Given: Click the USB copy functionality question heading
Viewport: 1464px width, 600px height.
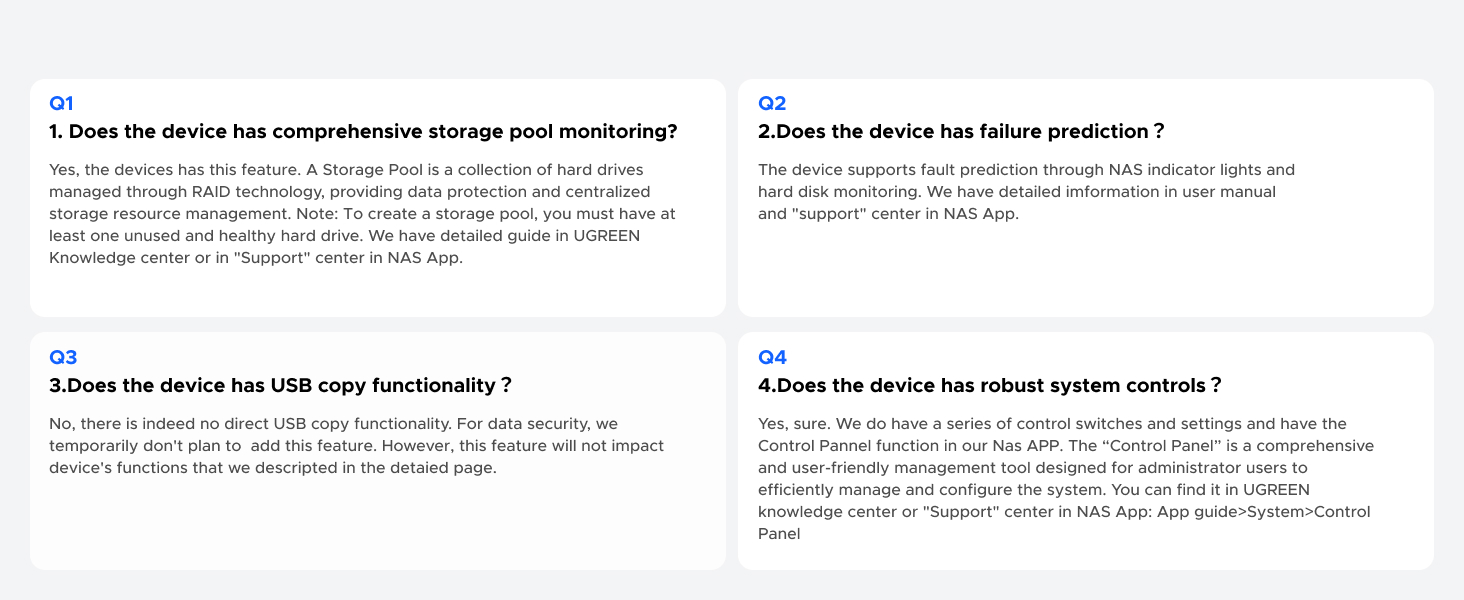Looking at the screenshot, I should pos(281,386).
